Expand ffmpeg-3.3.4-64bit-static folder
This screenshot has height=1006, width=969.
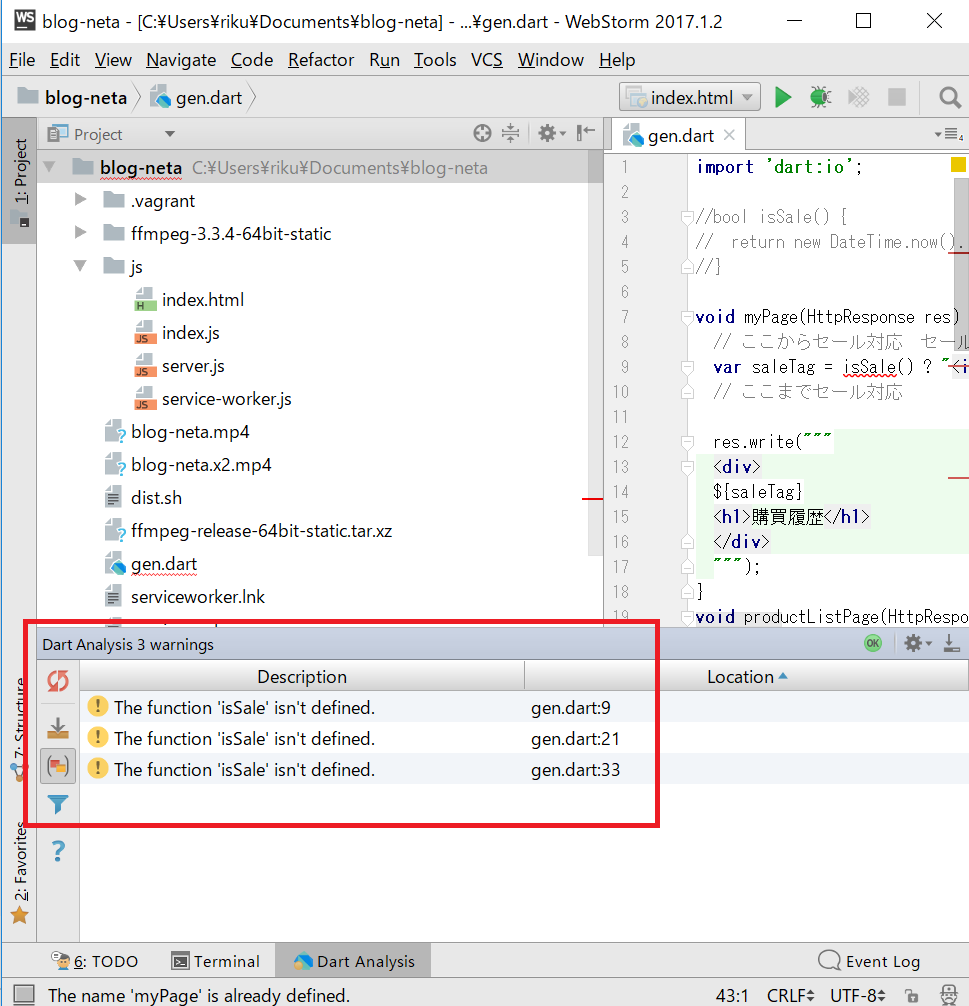pyautogui.click(x=80, y=232)
